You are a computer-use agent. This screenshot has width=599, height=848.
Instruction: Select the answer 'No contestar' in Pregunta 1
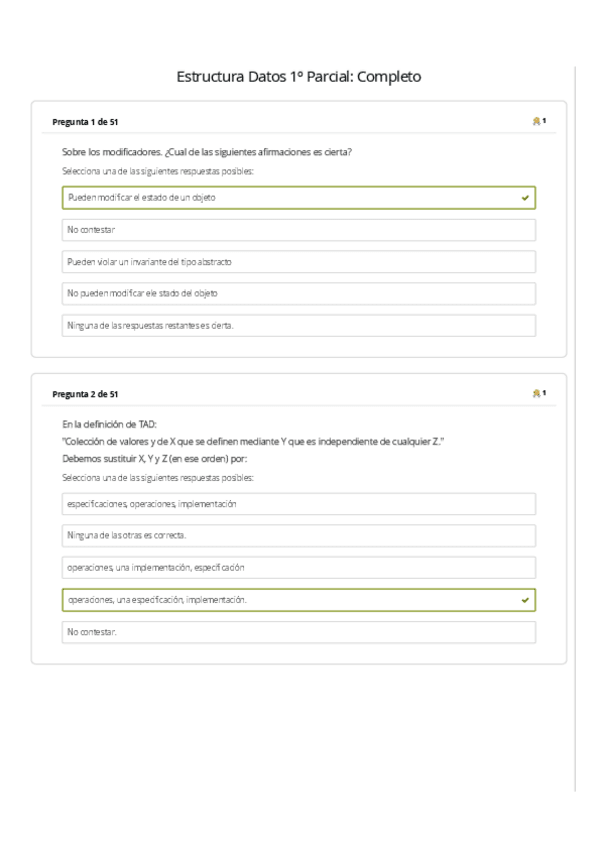(x=297, y=230)
